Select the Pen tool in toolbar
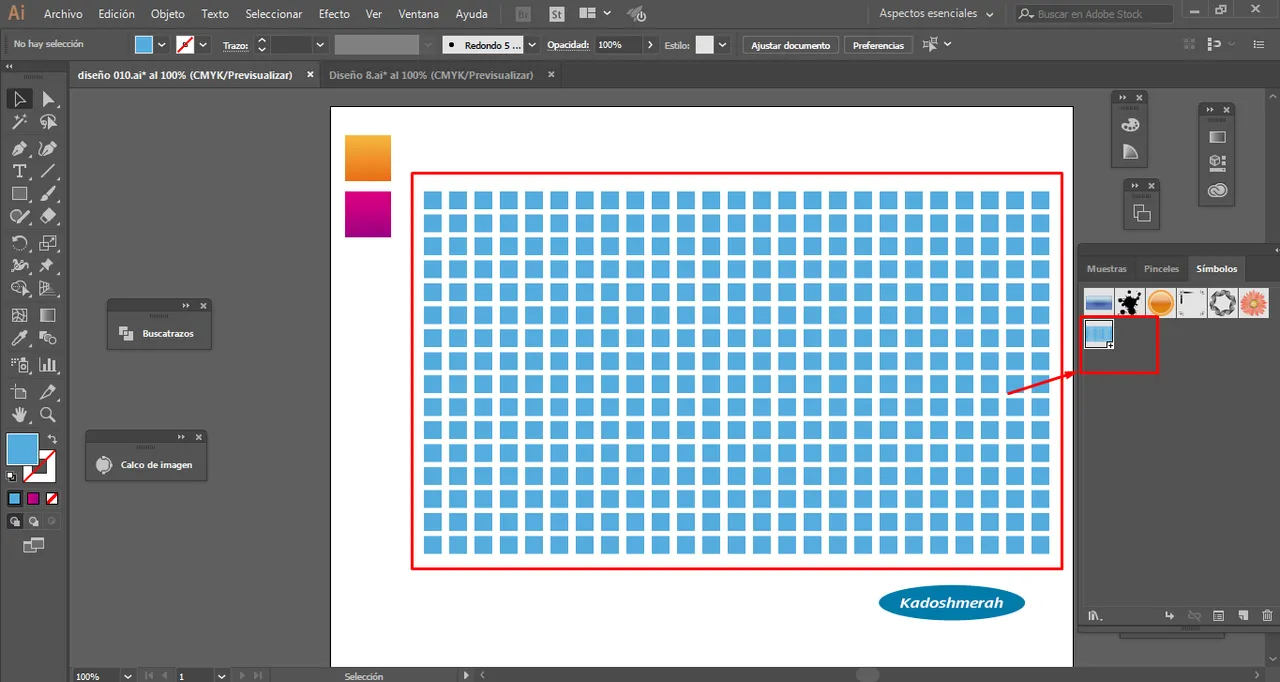 click(x=19, y=148)
